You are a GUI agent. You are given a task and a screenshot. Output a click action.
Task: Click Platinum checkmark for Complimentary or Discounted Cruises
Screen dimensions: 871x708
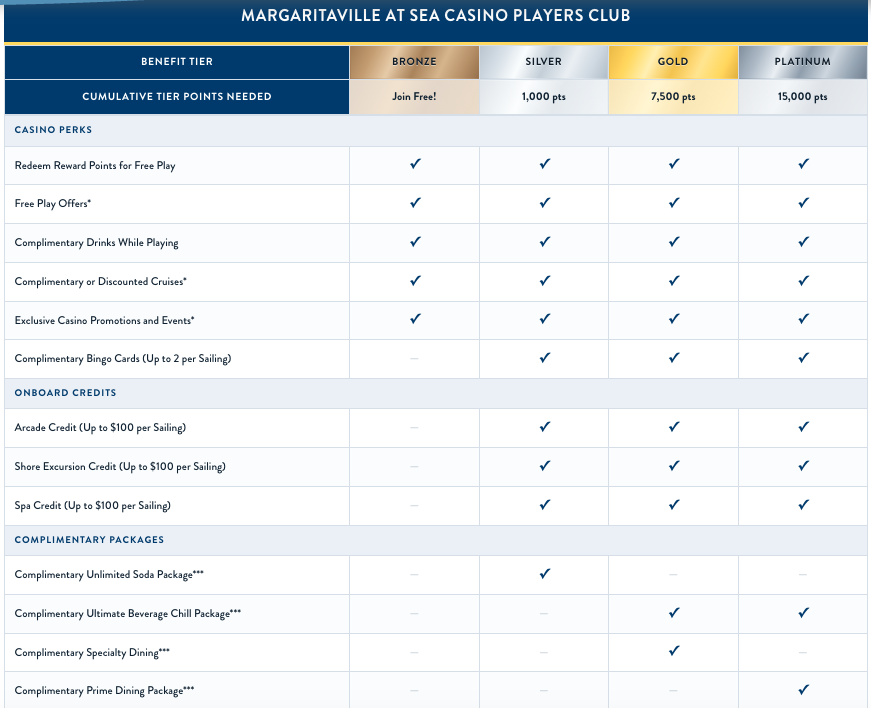tap(803, 280)
